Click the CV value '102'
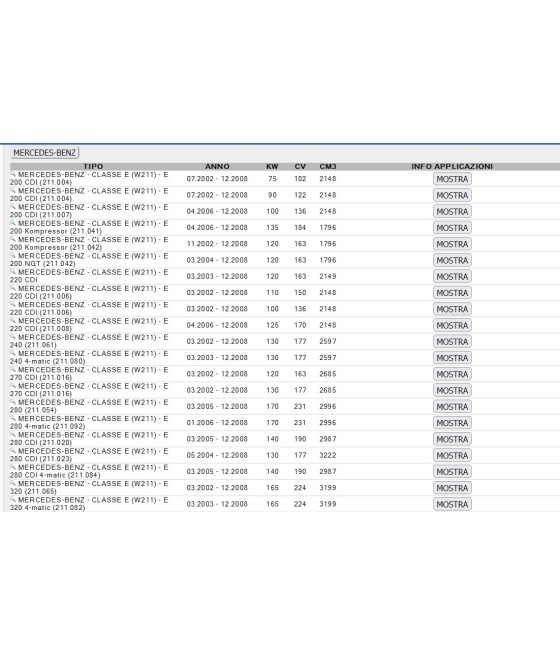The width and height of the screenshot is (560, 655). tap(300, 179)
